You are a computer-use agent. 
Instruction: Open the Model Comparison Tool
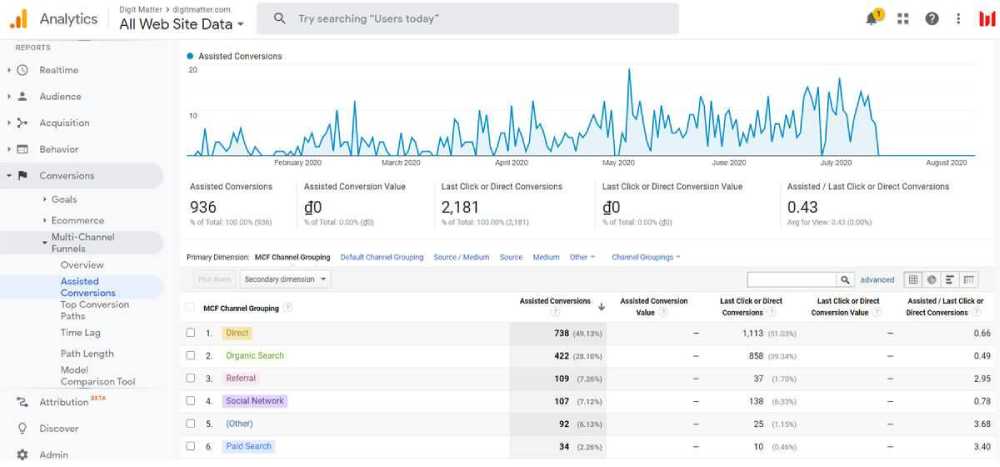[x=98, y=376]
